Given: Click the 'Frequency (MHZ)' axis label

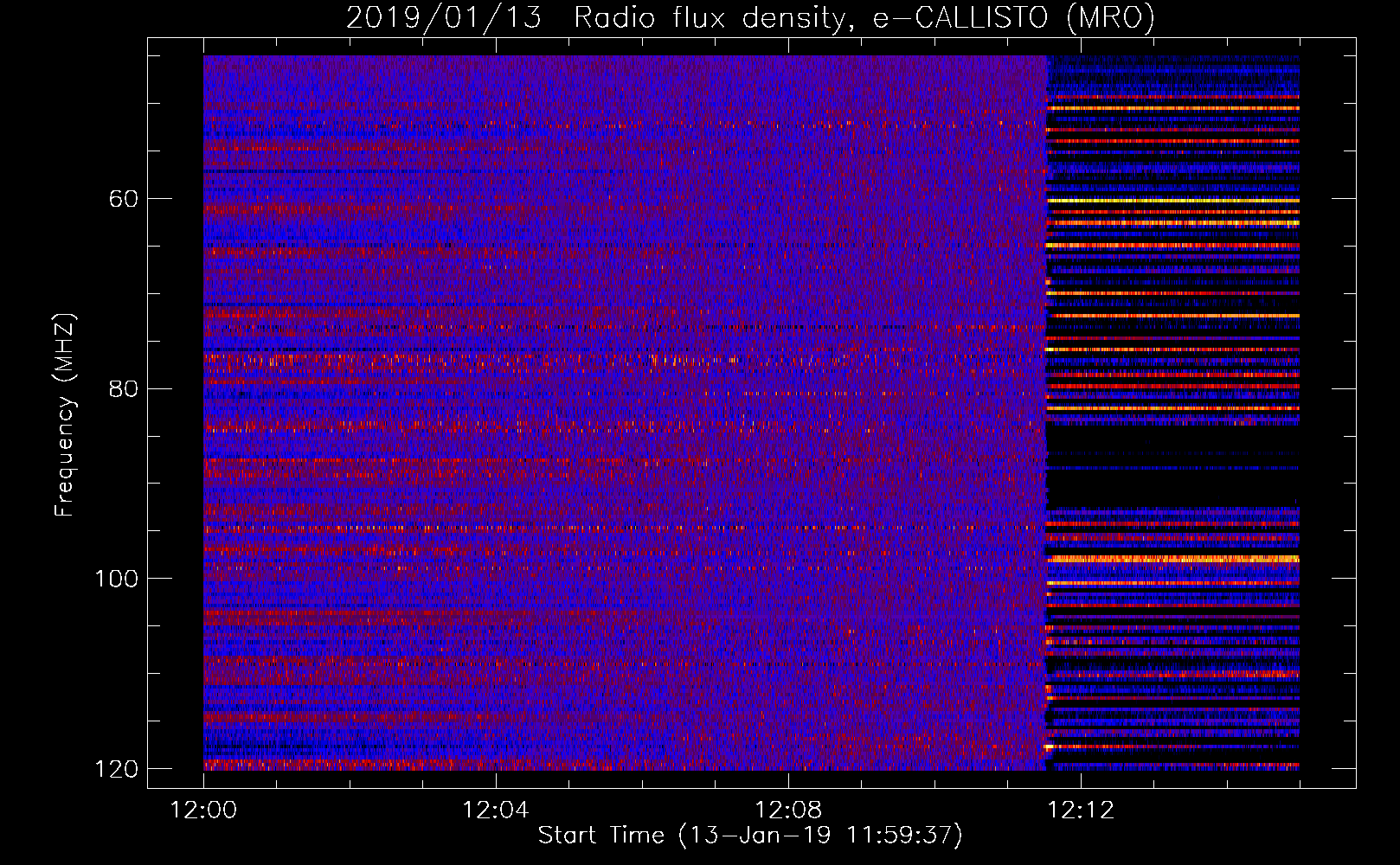Looking at the screenshot, I should click(65, 414).
